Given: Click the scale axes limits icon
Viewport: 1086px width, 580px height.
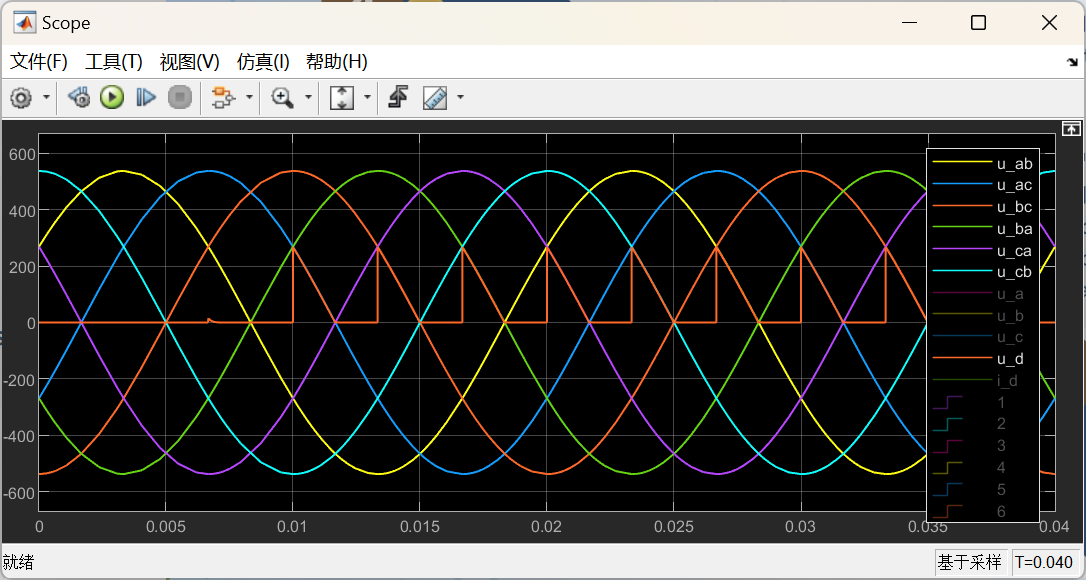Looking at the screenshot, I should pos(341,98).
